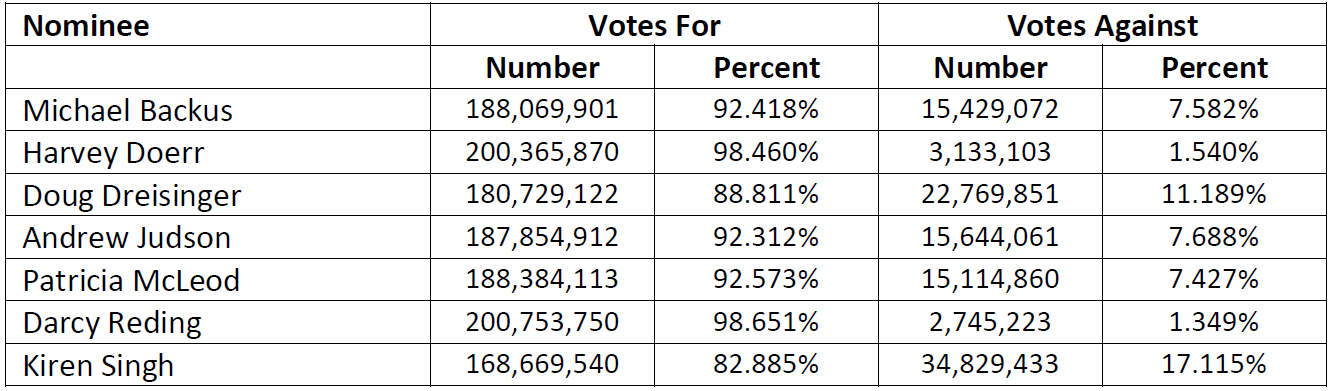Select Patricia McLeod's 188,384,113 cell
1331x391 pixels.
pyautogui.click(x=543, y=280)
